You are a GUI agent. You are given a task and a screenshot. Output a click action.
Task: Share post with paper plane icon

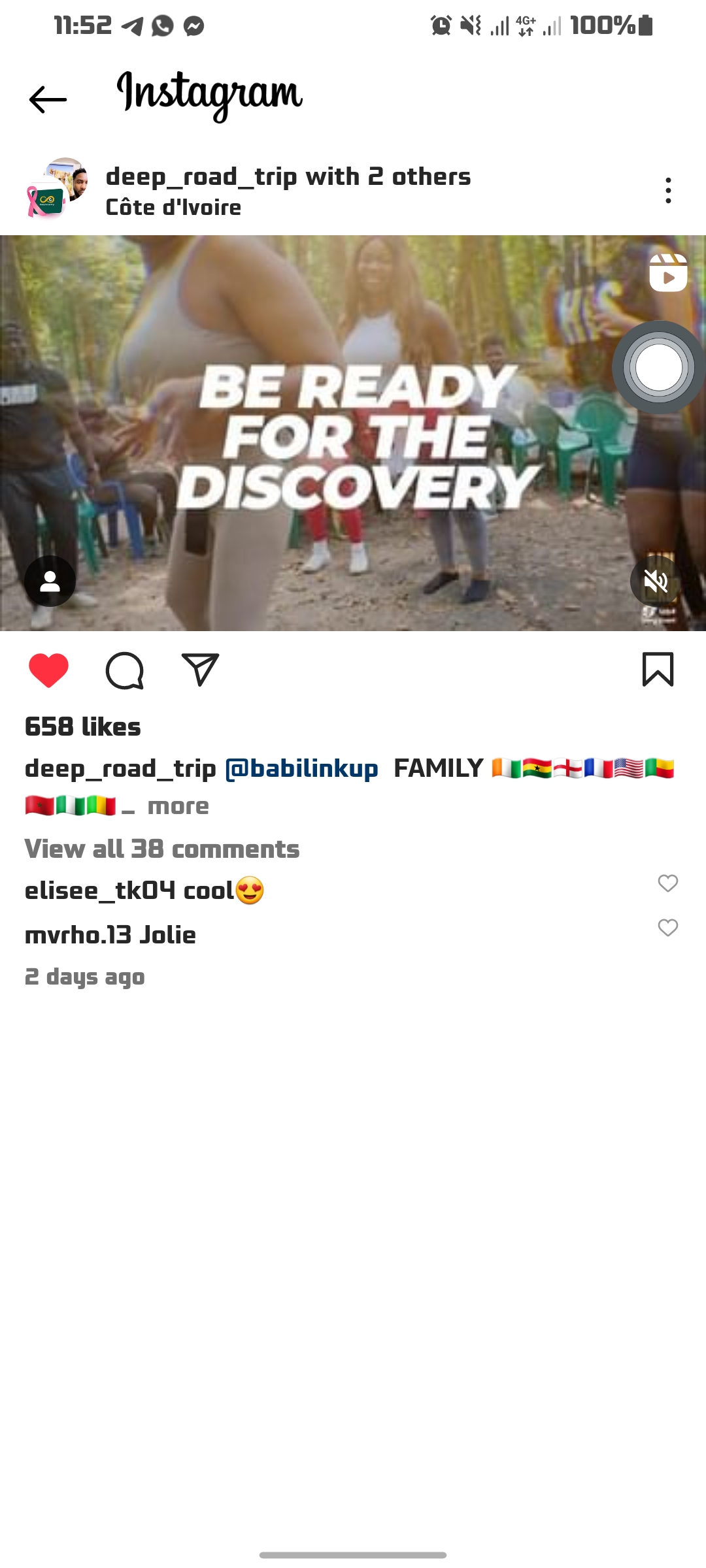pos(200,670)
